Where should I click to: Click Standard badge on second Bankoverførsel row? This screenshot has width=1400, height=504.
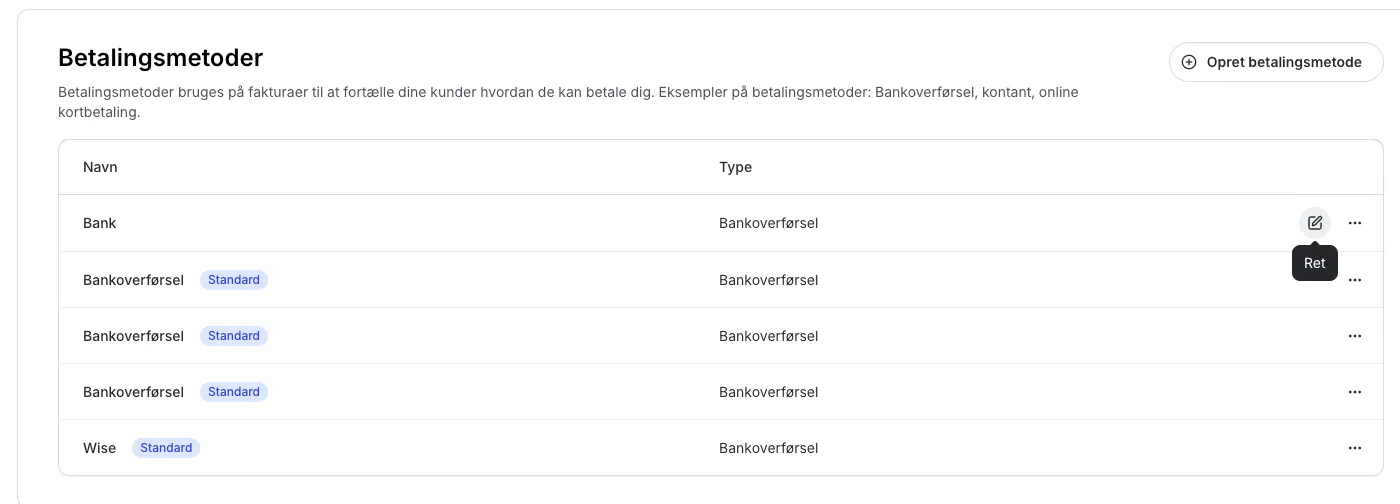(234, 336)
